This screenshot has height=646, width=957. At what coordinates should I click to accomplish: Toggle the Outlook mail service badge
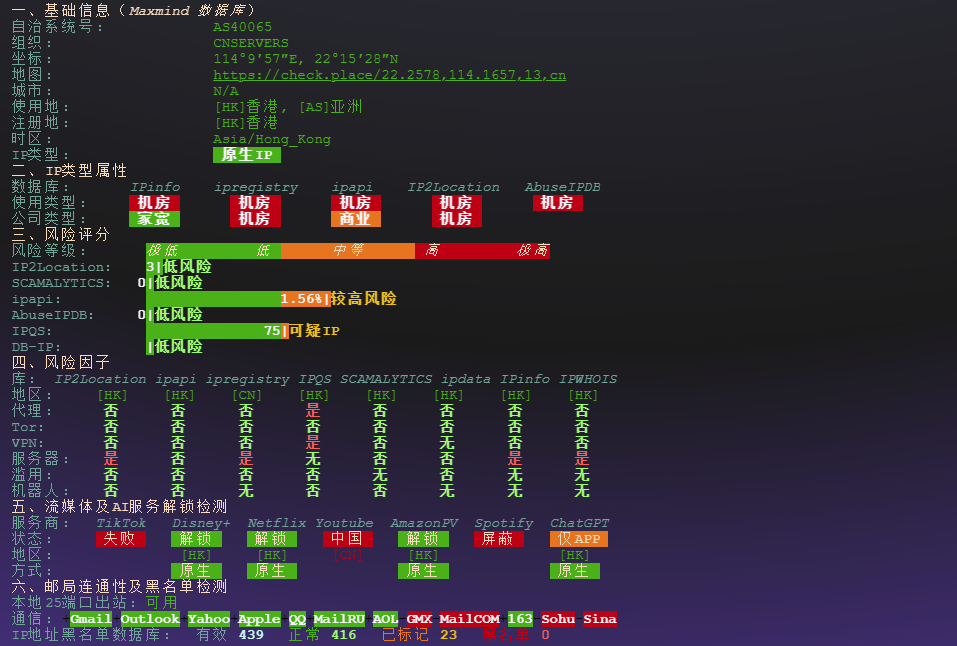(x=151, y=619)
